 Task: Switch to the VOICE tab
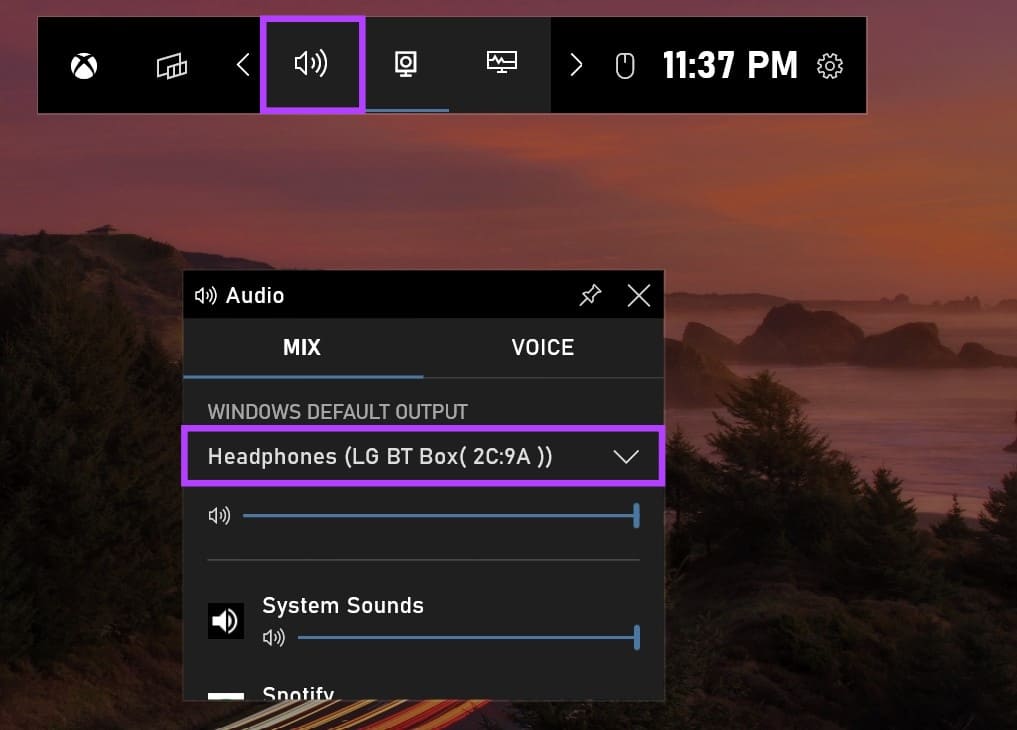(542, 348)
